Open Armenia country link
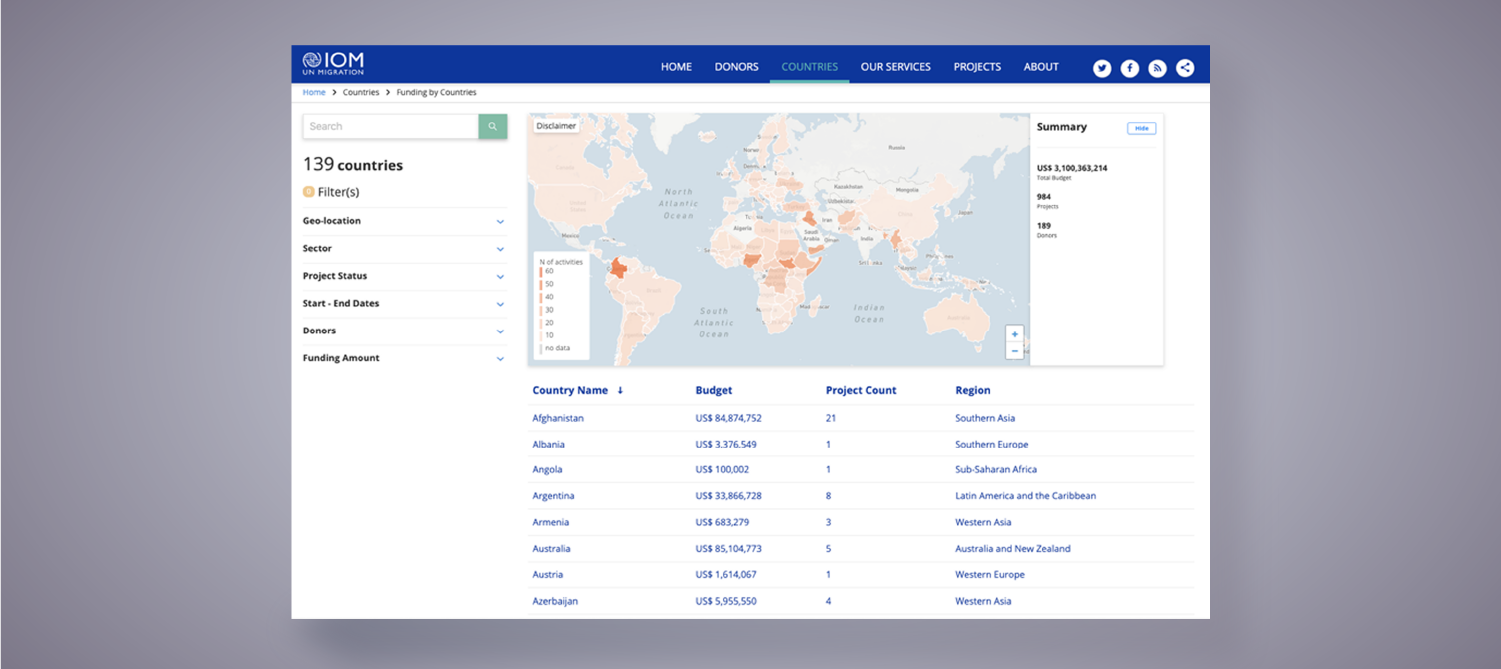The height and width of the screenshot is (669, 1501). coord(550,522)
